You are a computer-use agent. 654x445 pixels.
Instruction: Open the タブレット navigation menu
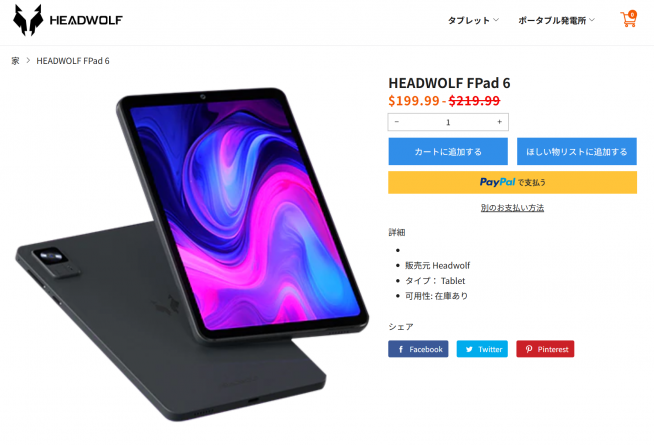469,20
